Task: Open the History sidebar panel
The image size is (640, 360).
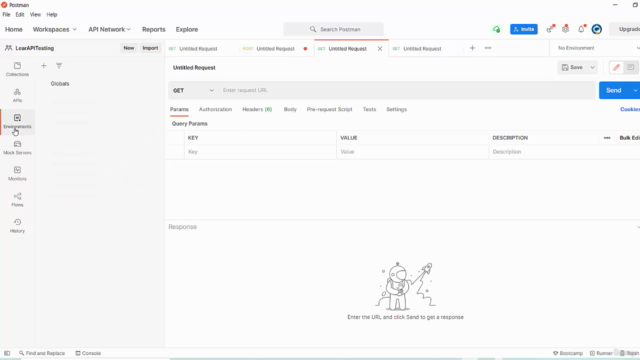Action: (x=17, y=226)
